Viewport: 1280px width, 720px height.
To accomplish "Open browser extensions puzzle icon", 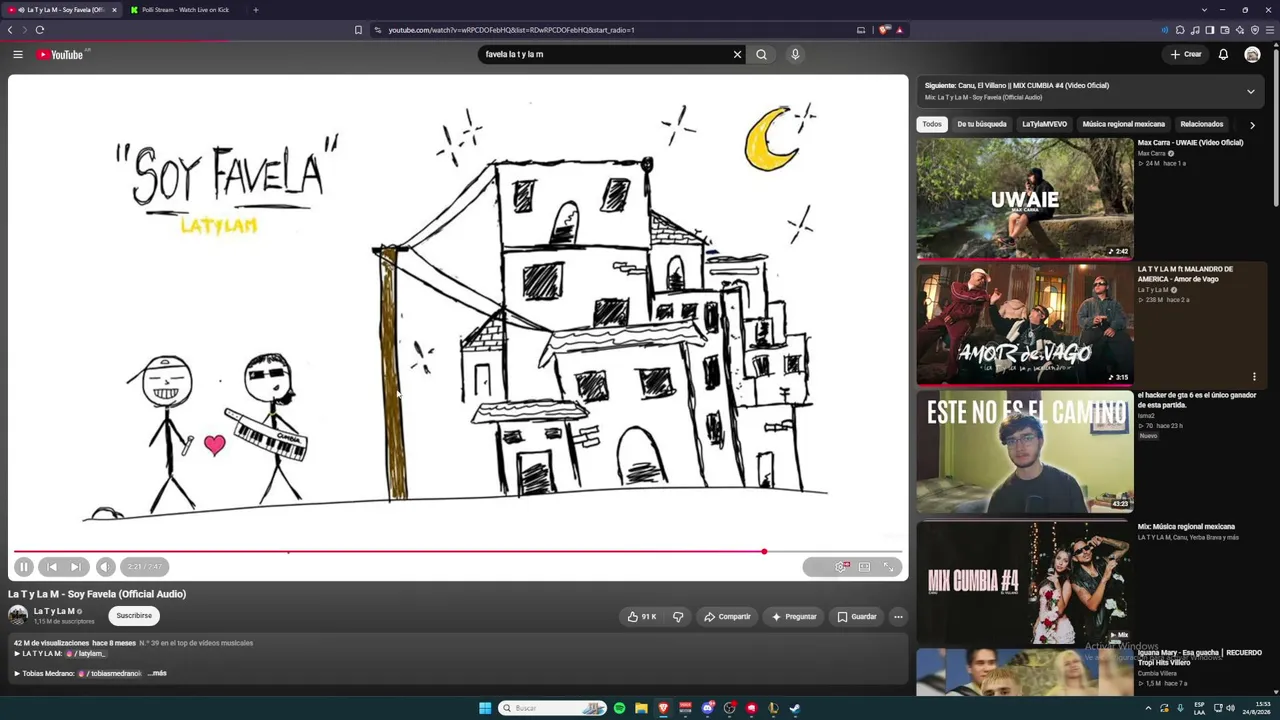I will [x=1180, y=30].
